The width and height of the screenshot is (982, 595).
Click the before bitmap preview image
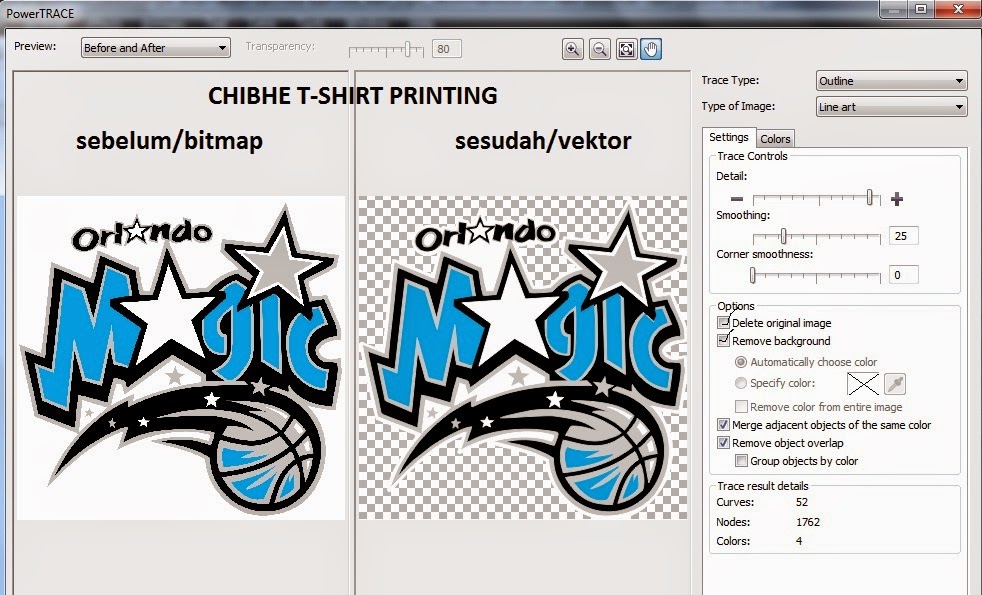[181, 358]
